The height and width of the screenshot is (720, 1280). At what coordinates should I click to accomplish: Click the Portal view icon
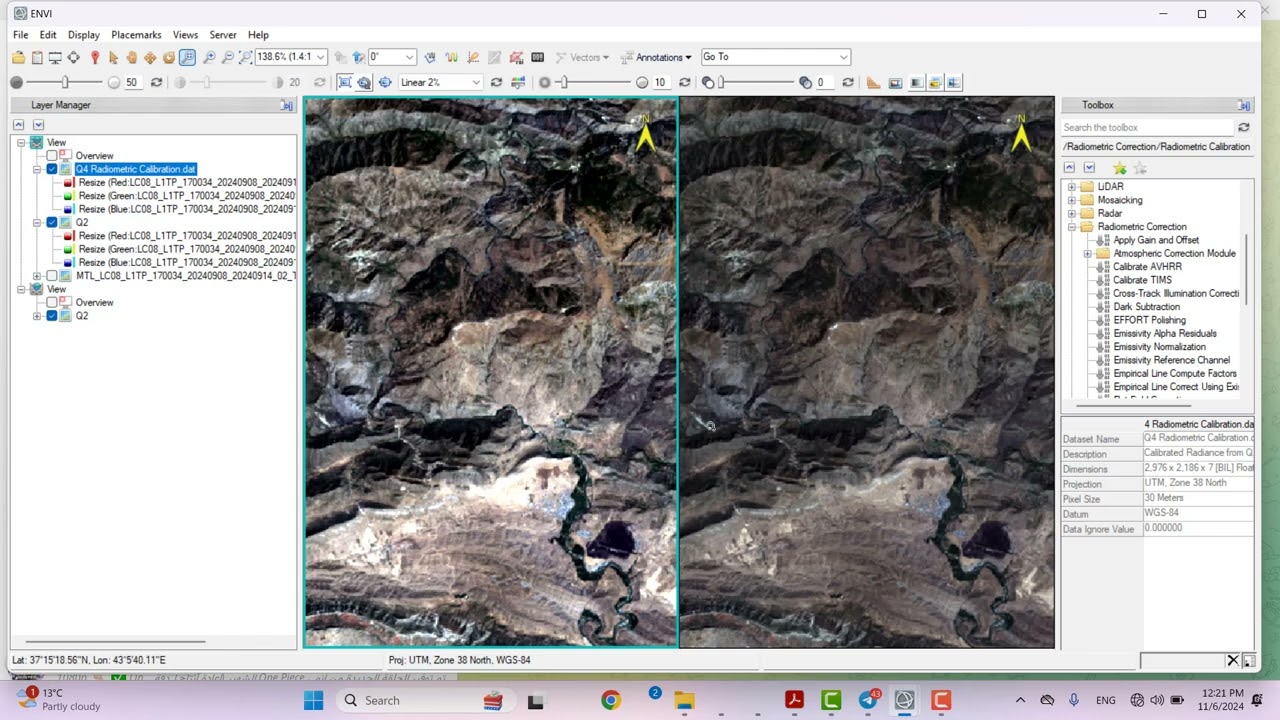[895, 83]
